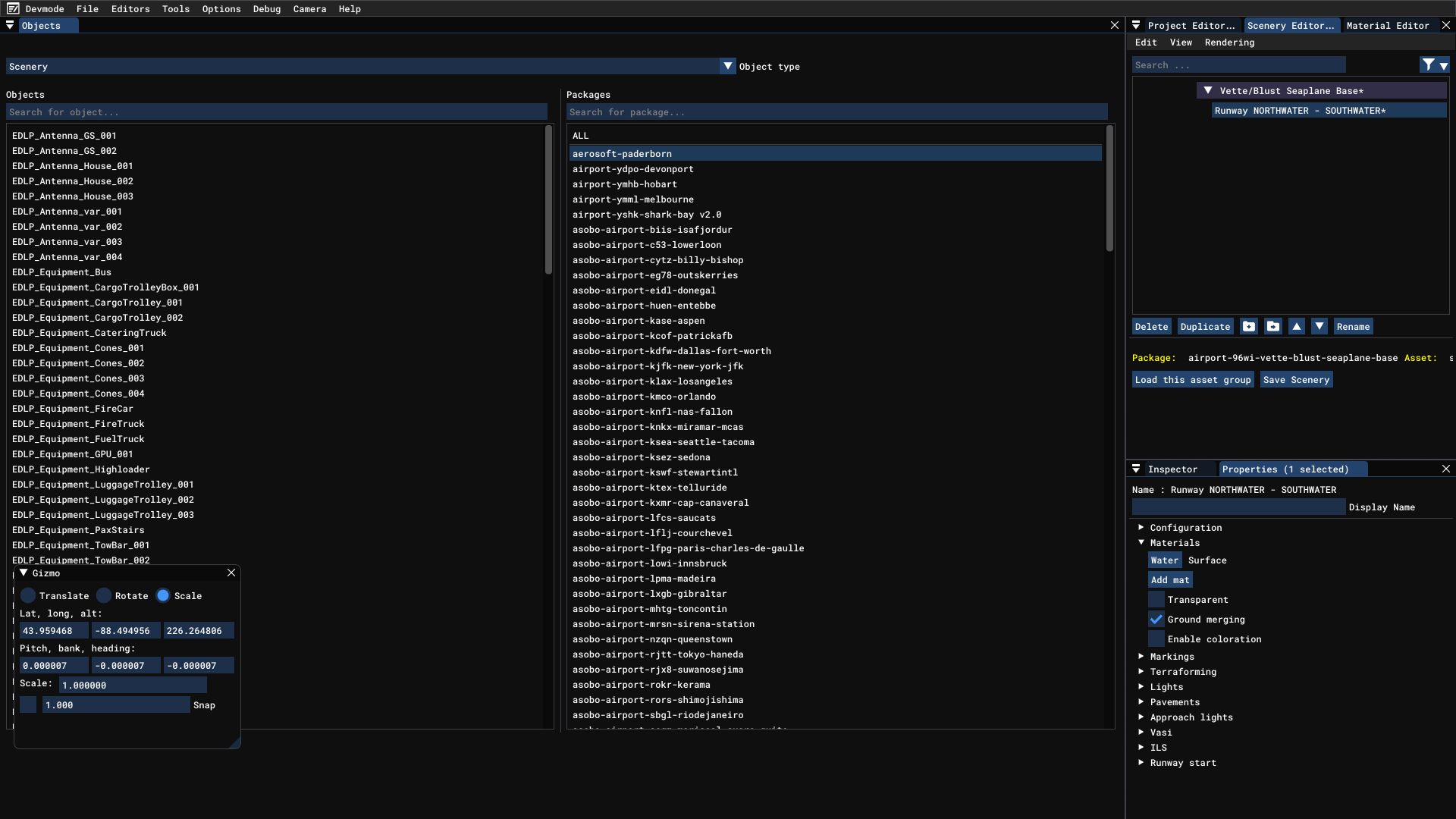Screen dimensions: 1456x819
Task: Open the Project Editor panel window menu triangle
Action: click(1136, 25)
